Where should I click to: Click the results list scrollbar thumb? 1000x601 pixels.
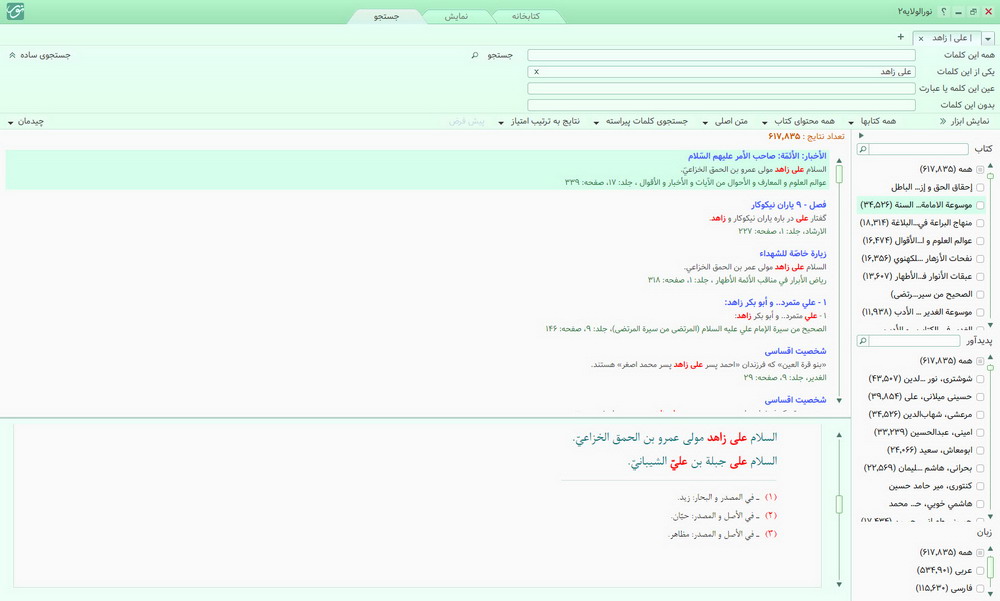pos(839,174)
